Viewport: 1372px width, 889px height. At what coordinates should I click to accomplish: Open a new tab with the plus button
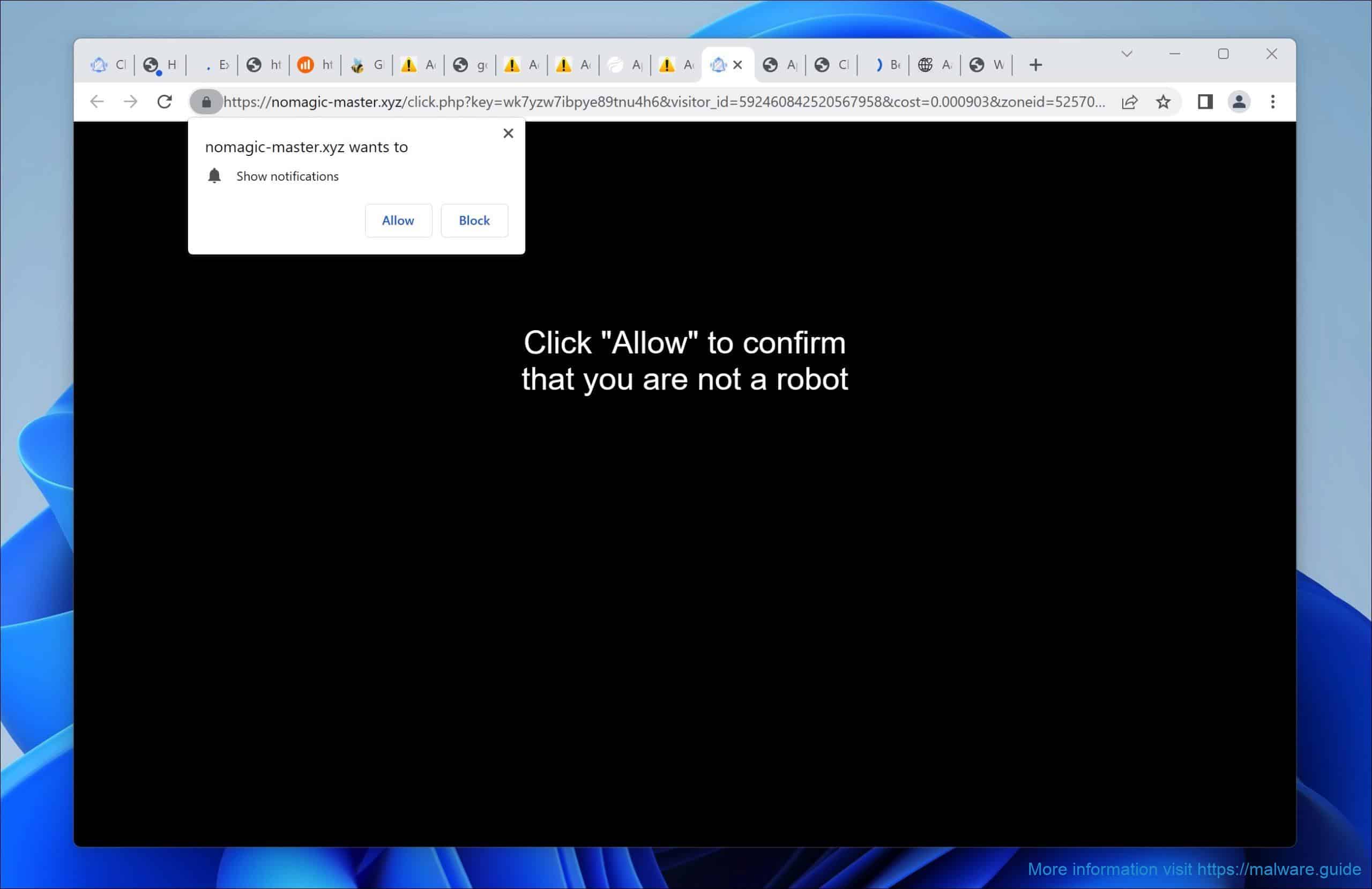point(1035,64)
